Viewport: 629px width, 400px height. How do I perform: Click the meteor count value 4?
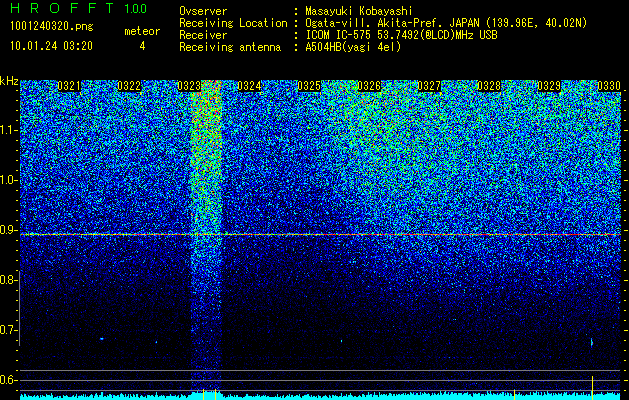pos(142,46)
